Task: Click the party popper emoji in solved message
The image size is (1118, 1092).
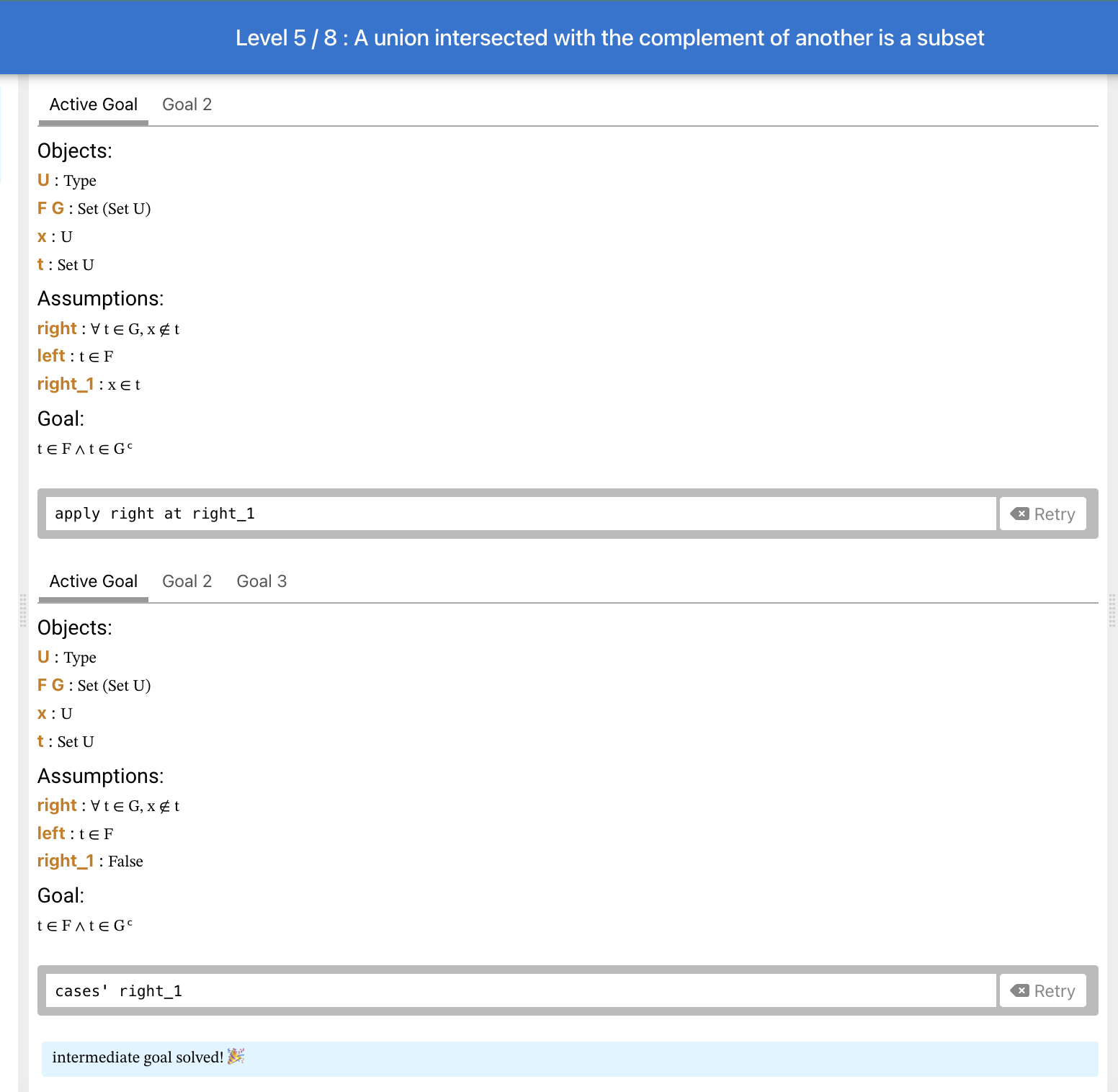Action: 236,1057
